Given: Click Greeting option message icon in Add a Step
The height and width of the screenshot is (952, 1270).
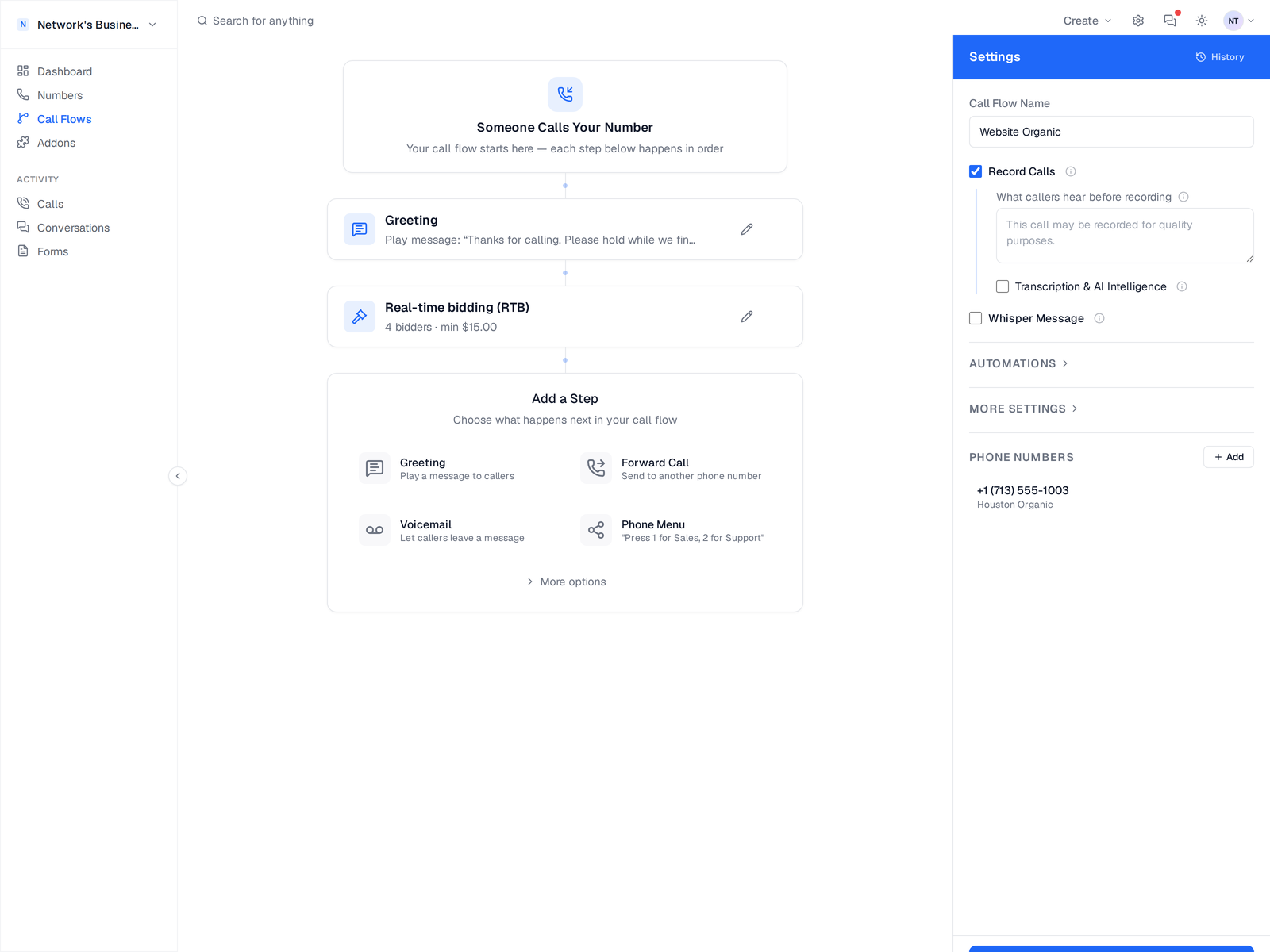Looking at the screenshot, I should pyautogui.click(x=375, y=468).
